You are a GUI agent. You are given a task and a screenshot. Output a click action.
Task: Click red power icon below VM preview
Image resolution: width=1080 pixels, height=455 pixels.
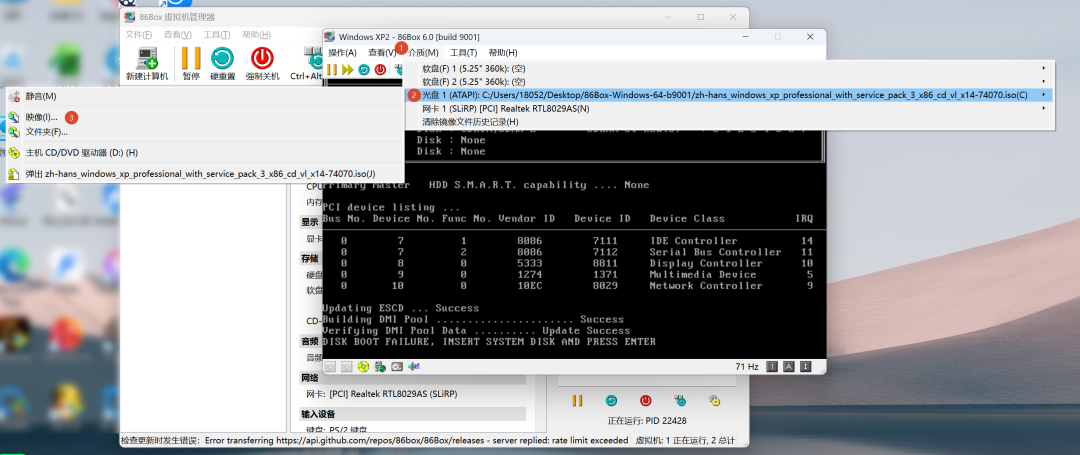(645, 401)
